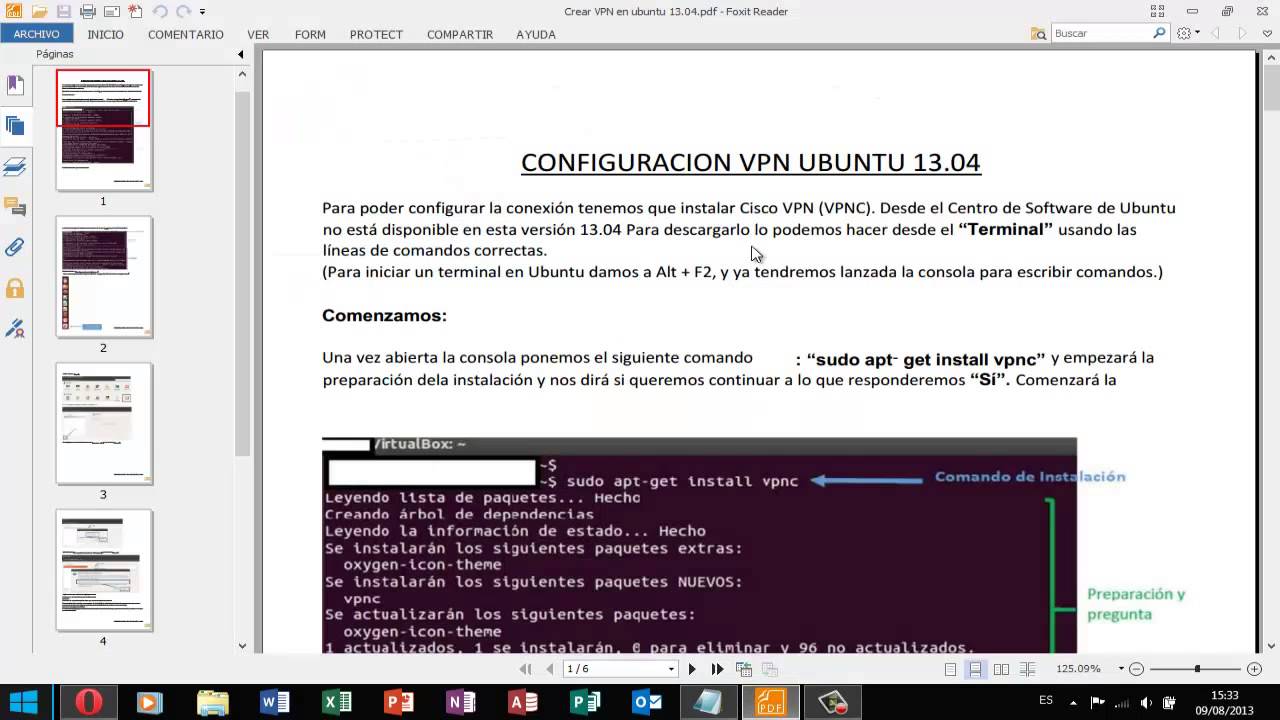Screen dimensions: 1280x720
Task: Switch to the AYUDA ribbon tab
Action: coord(536,34)
